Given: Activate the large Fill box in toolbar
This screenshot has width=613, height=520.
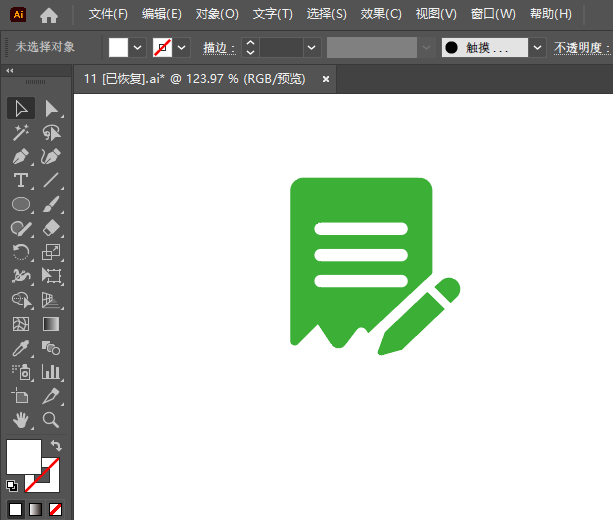Looking at the screenshot, I should pyautogui.click(x=23, y=457).
